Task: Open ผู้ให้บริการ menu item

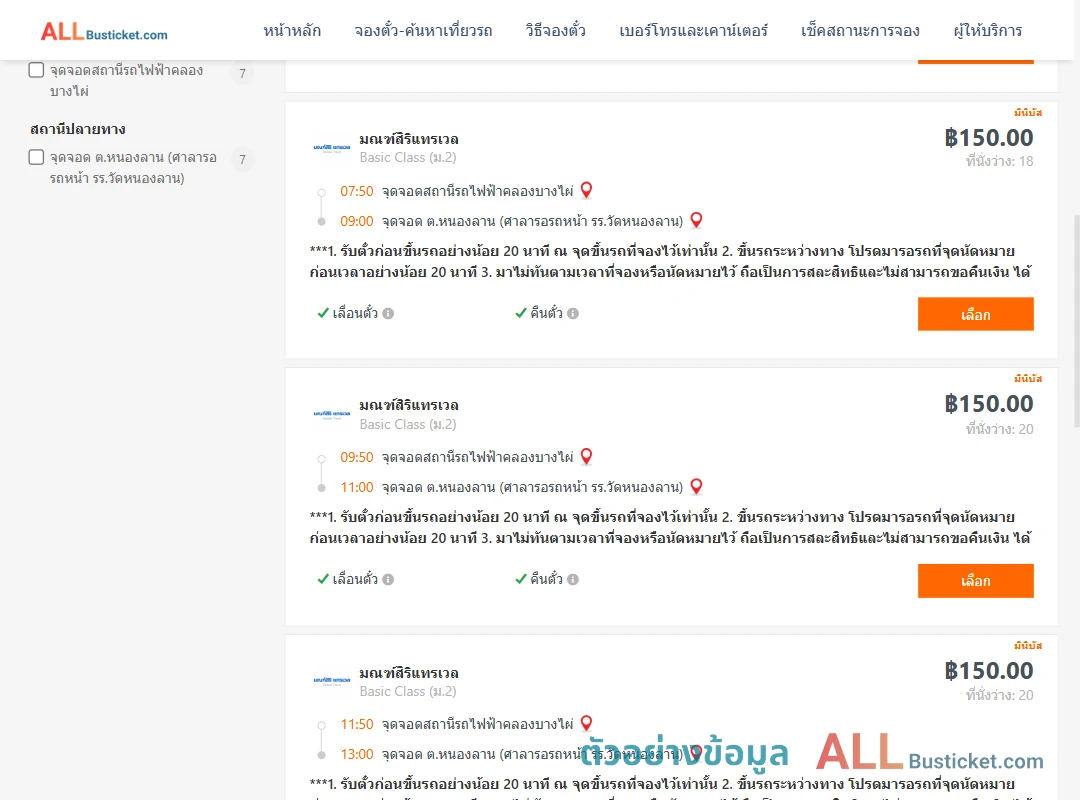Action: [988, 31]
